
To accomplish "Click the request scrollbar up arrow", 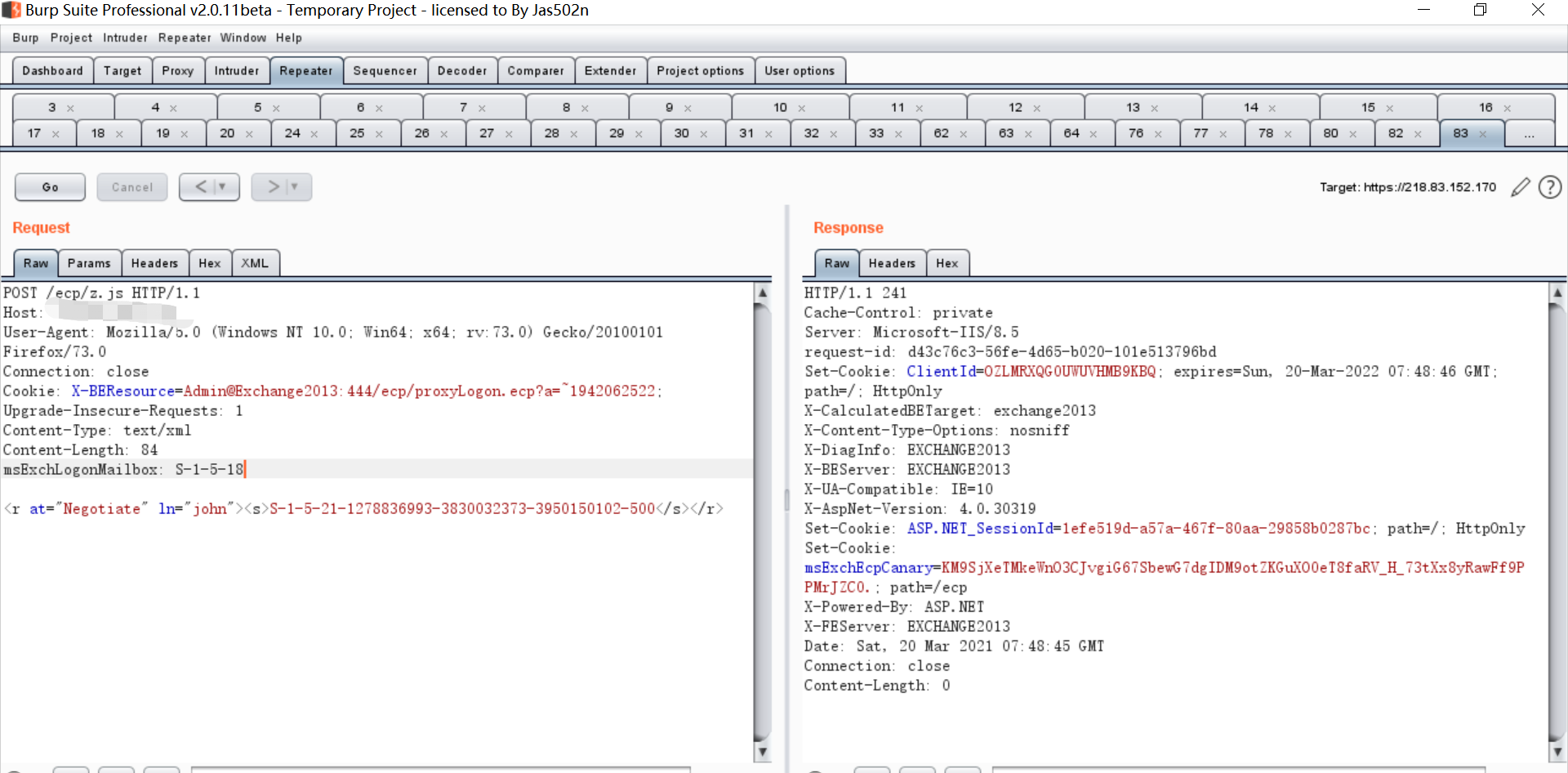I will click(x=762, y=293).
